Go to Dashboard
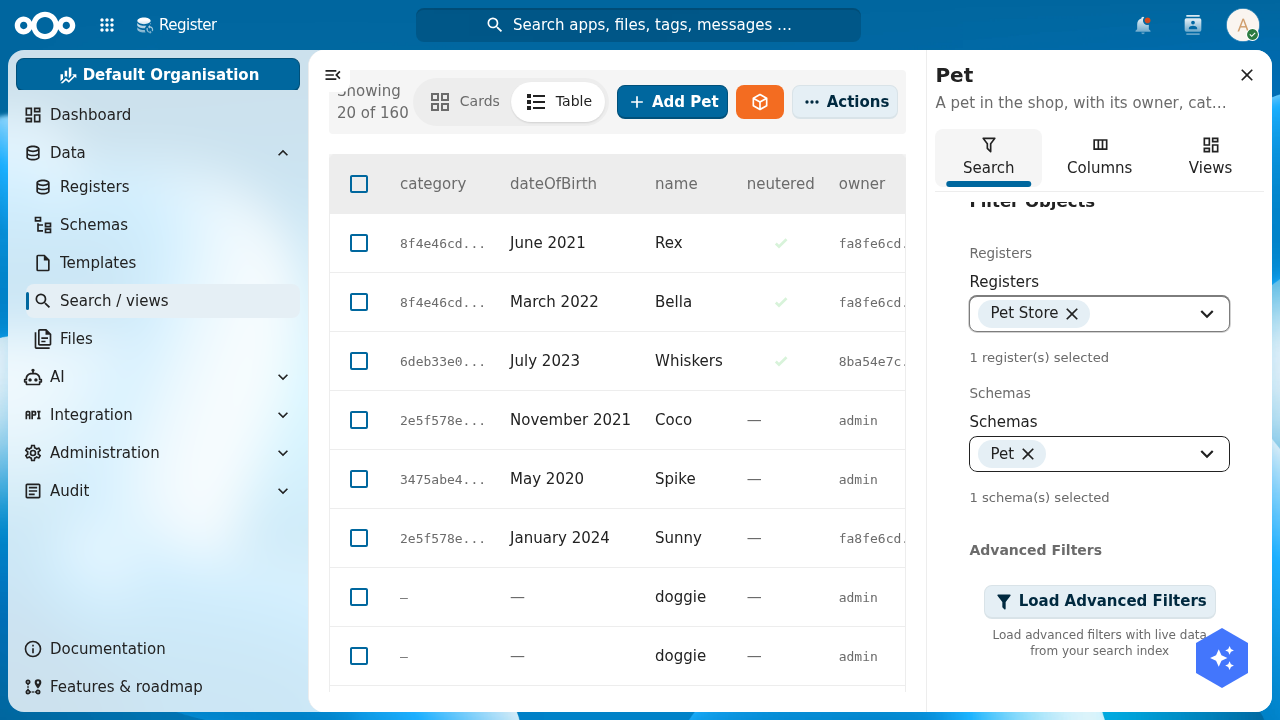This screenshot has height=720, width=1280. (x=160, y=115)
